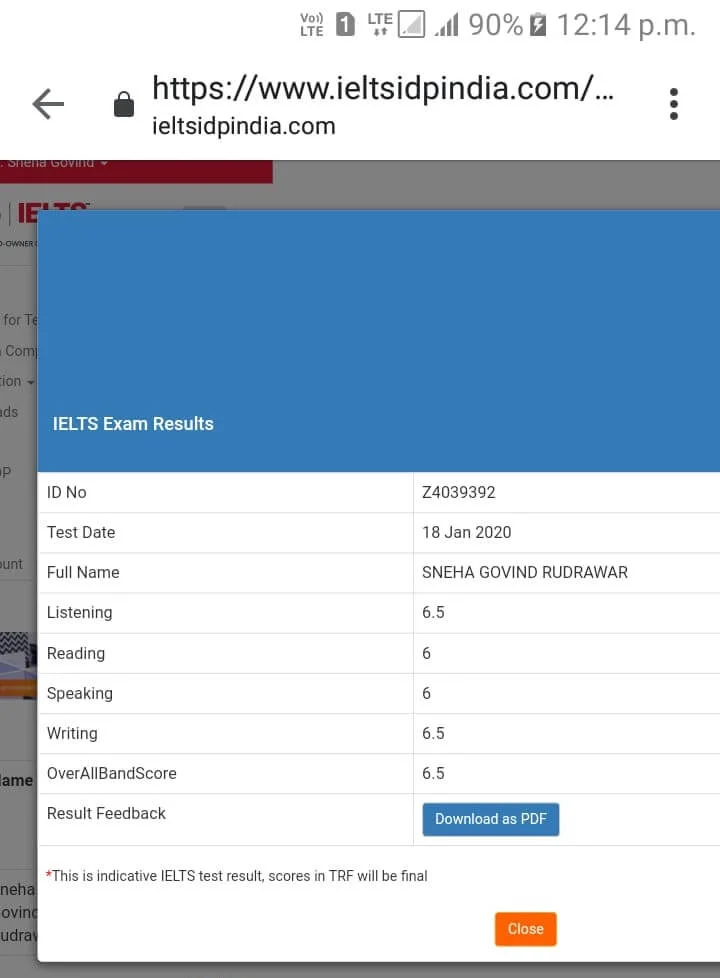
Task: Tap the filled signal strength bars
Action: (x=446, y=25)
